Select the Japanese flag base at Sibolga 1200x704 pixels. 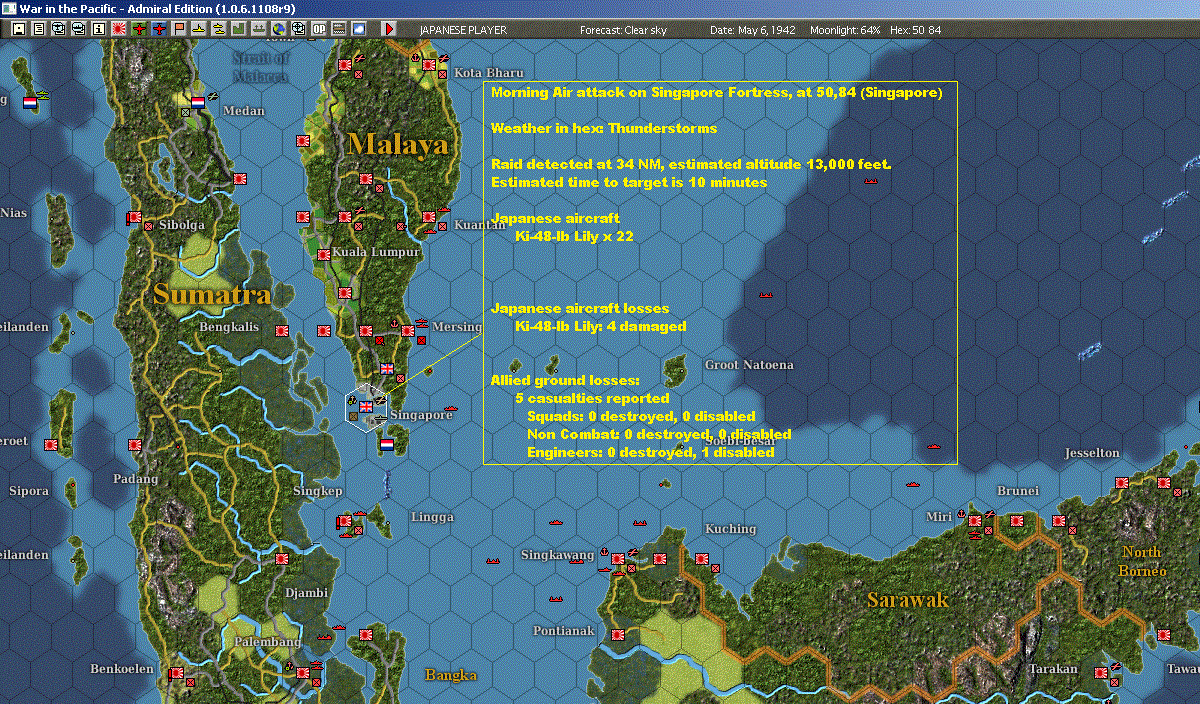[x=134, y=217]
